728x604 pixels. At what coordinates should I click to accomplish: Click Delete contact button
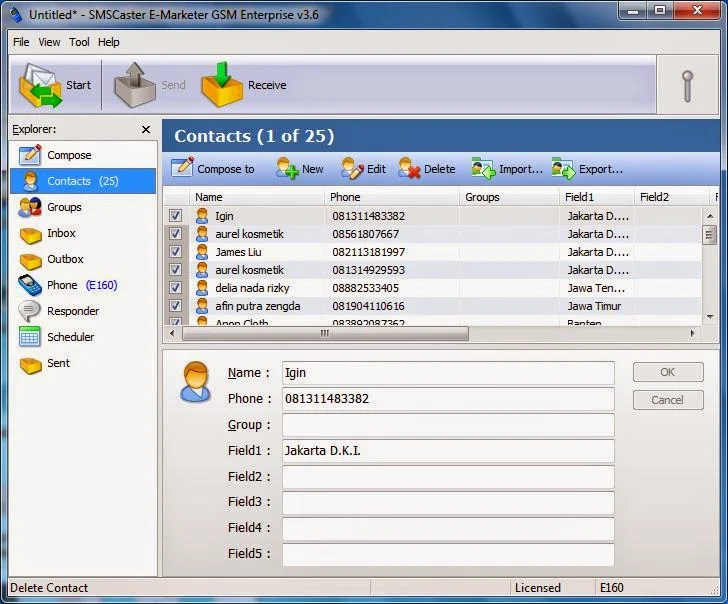(x=427, y=169)
